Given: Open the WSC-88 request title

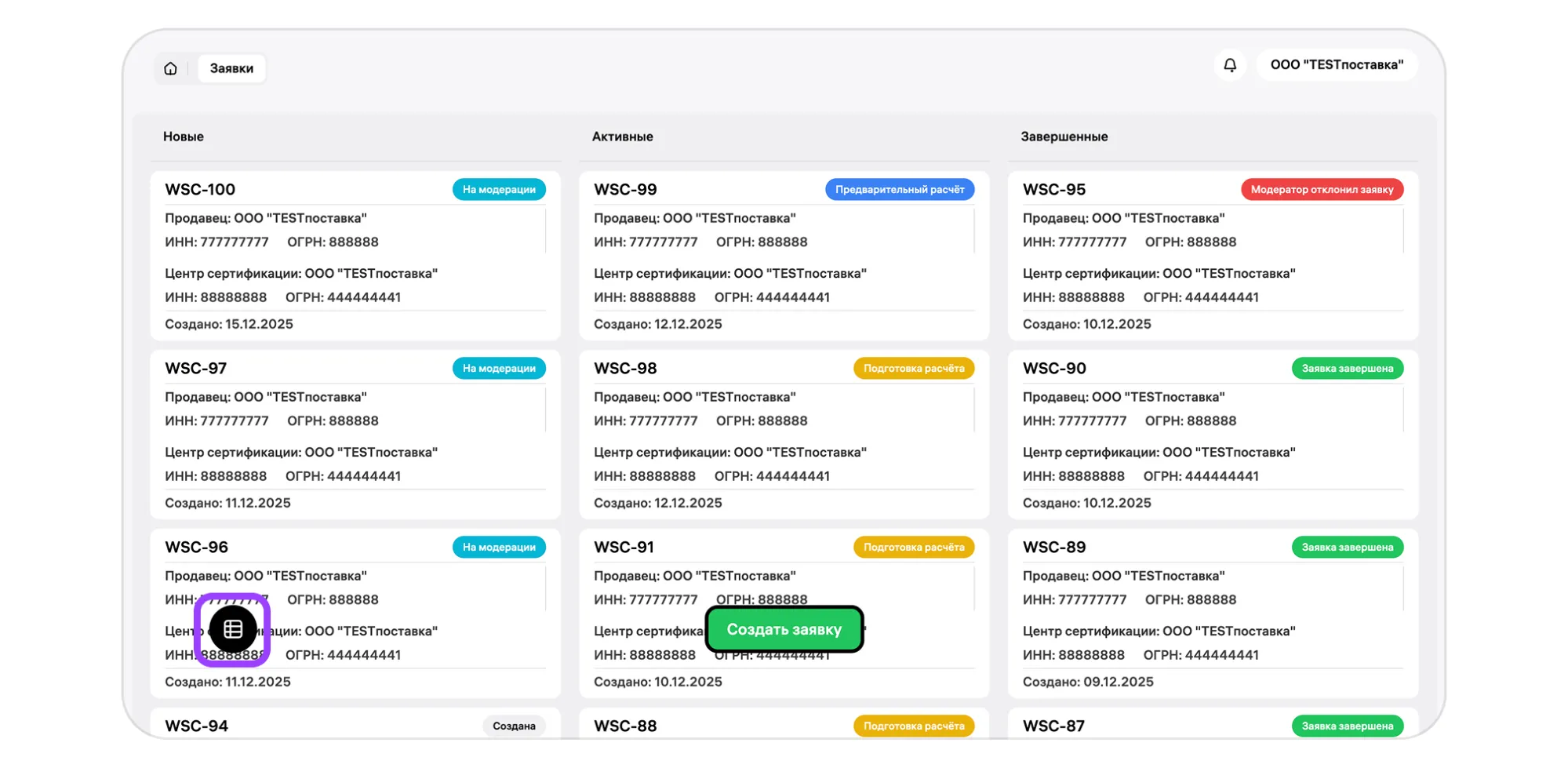Looking at the screenshot, I should tap(625, 726).
